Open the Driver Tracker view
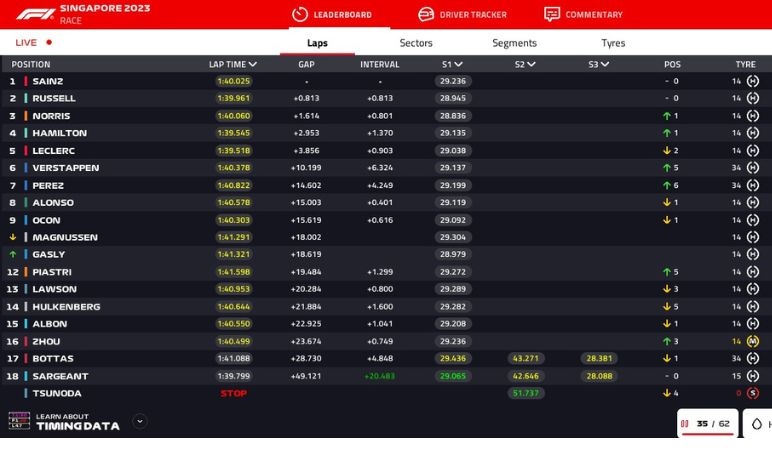Viewport: 772px width, 469px height. (462, 15)
